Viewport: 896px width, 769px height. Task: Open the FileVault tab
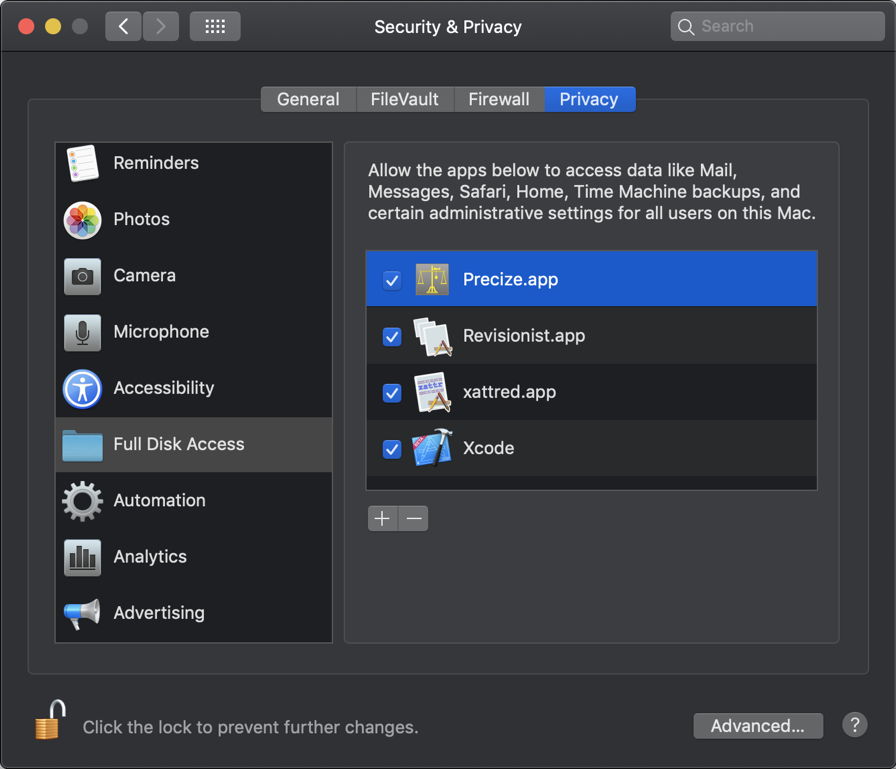(x=404, y=99)
